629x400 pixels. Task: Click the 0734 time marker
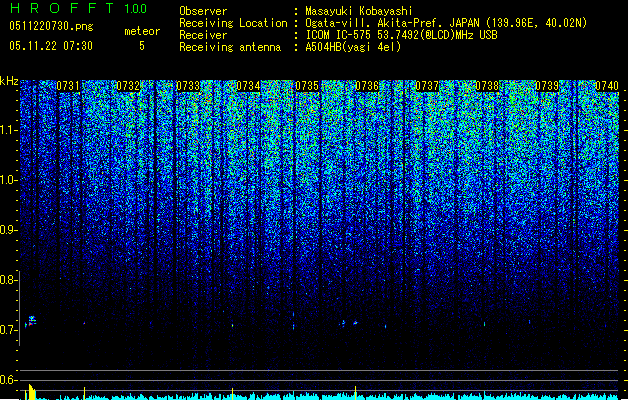(248, 86)
